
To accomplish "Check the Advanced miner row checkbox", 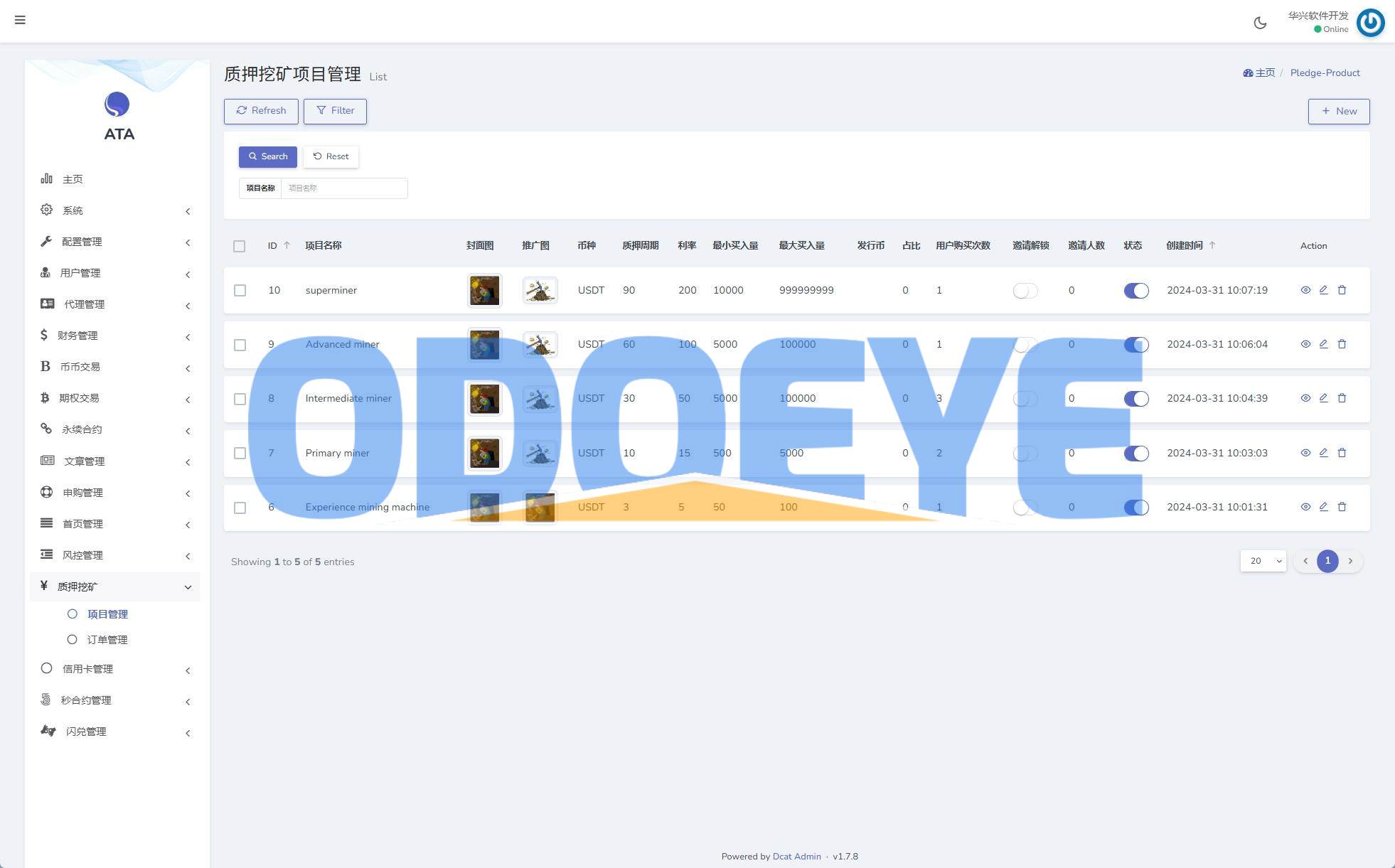I will click(x=240, y=345).
